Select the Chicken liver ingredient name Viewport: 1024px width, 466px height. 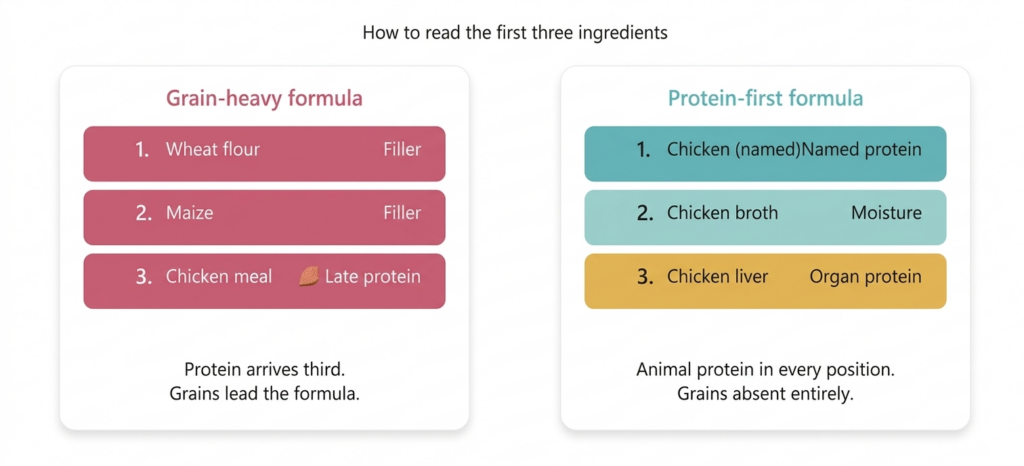pos(717,277)
